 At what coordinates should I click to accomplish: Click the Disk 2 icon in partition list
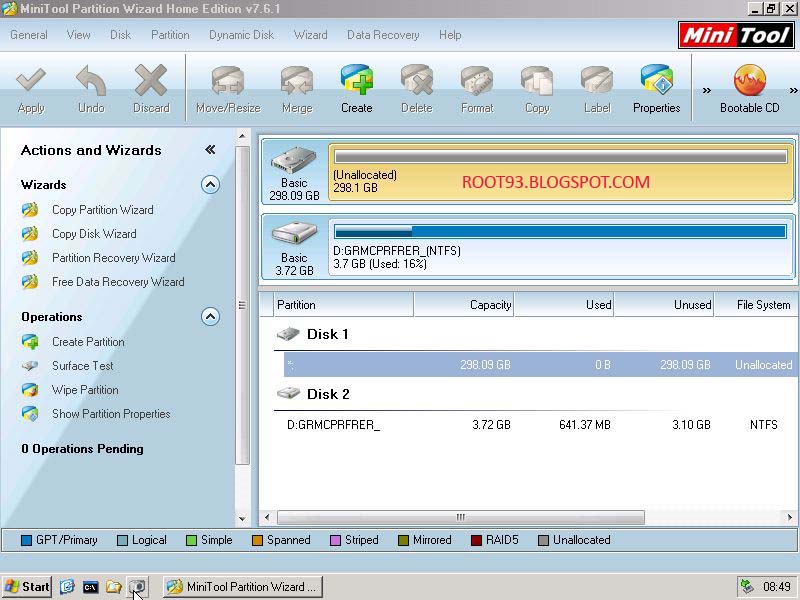pos(288,393)
